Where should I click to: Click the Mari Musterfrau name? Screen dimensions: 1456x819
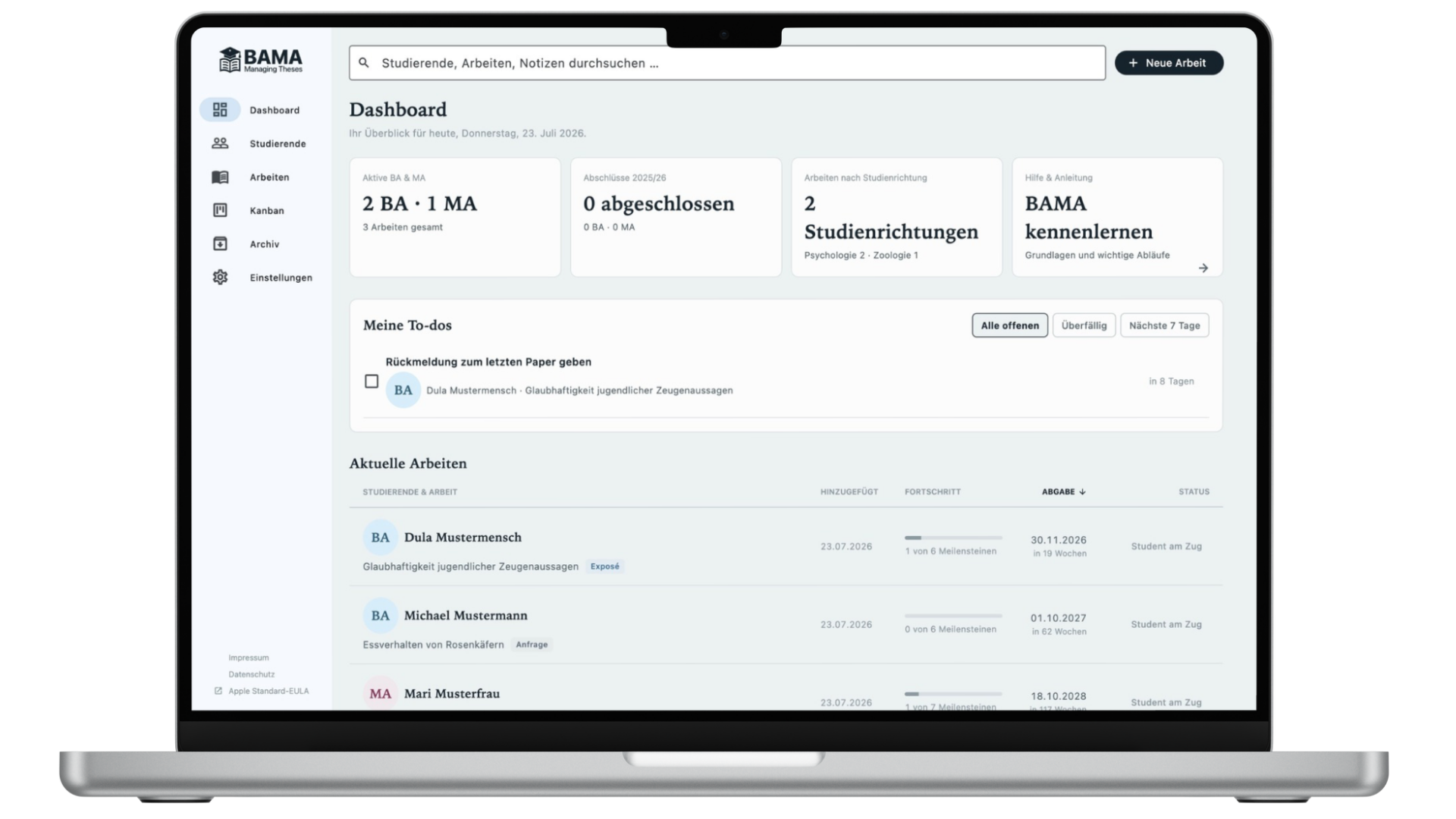(452, 693)
